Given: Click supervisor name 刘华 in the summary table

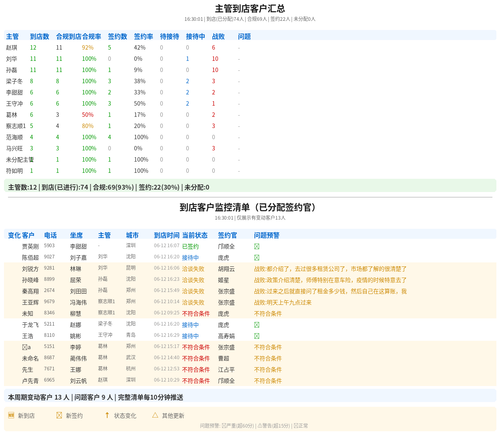Looking at the screenshot, I should click(x=11, y=59).
